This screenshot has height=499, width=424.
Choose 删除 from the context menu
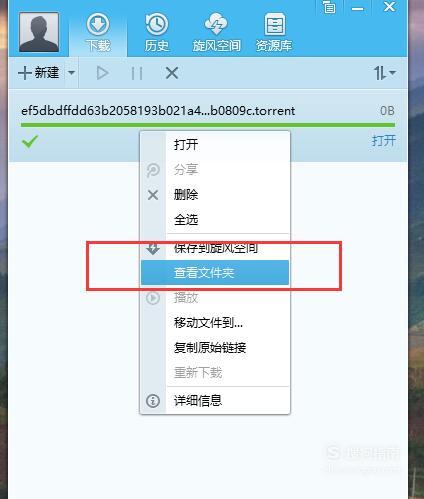point(215,195)
